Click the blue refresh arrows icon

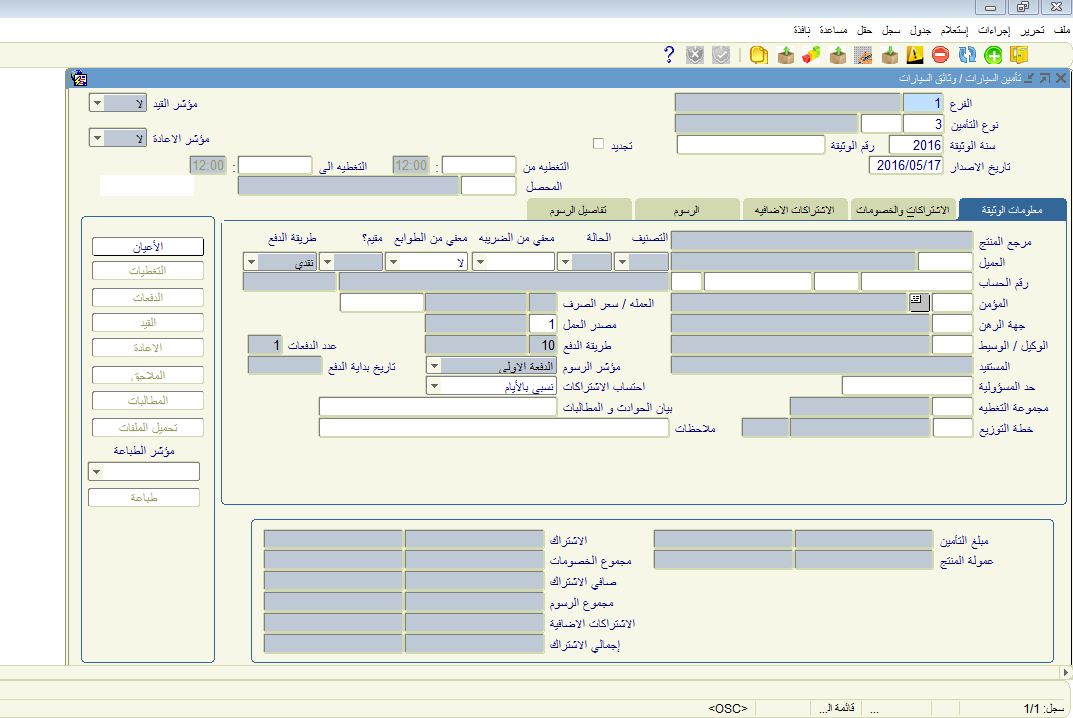(x=967, y=55)
